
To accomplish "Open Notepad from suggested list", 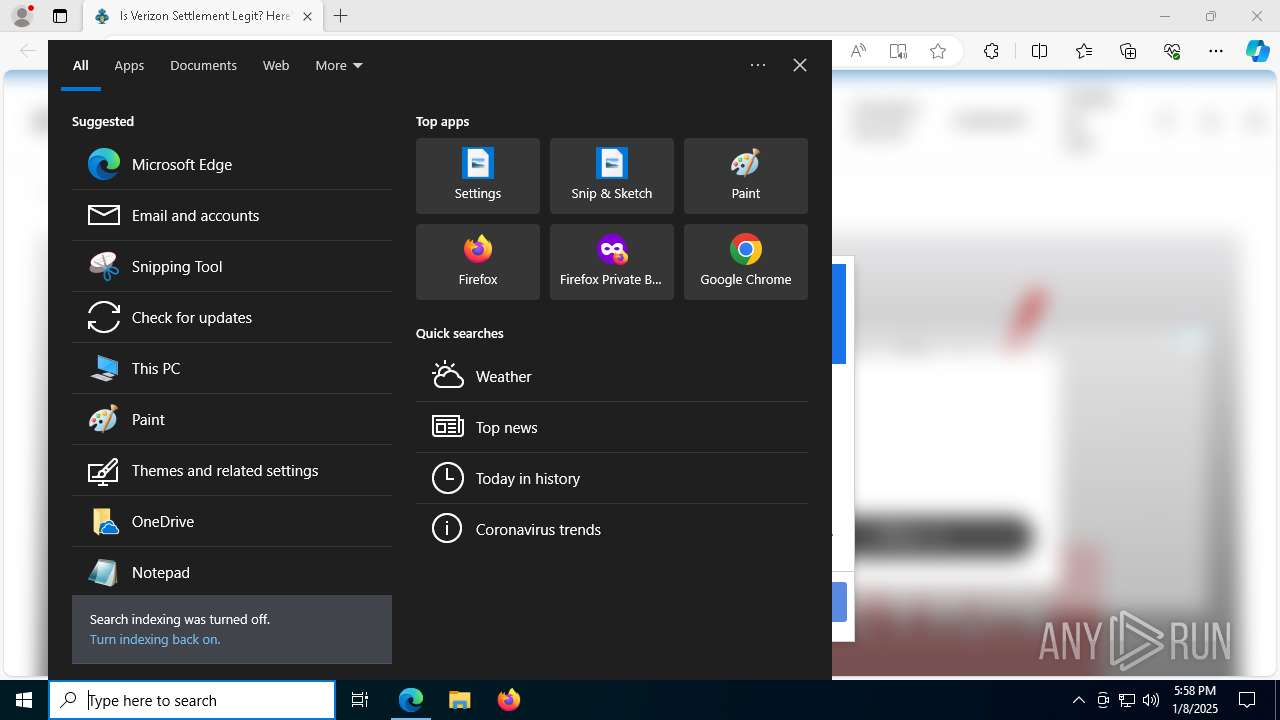I will point(232,572).
